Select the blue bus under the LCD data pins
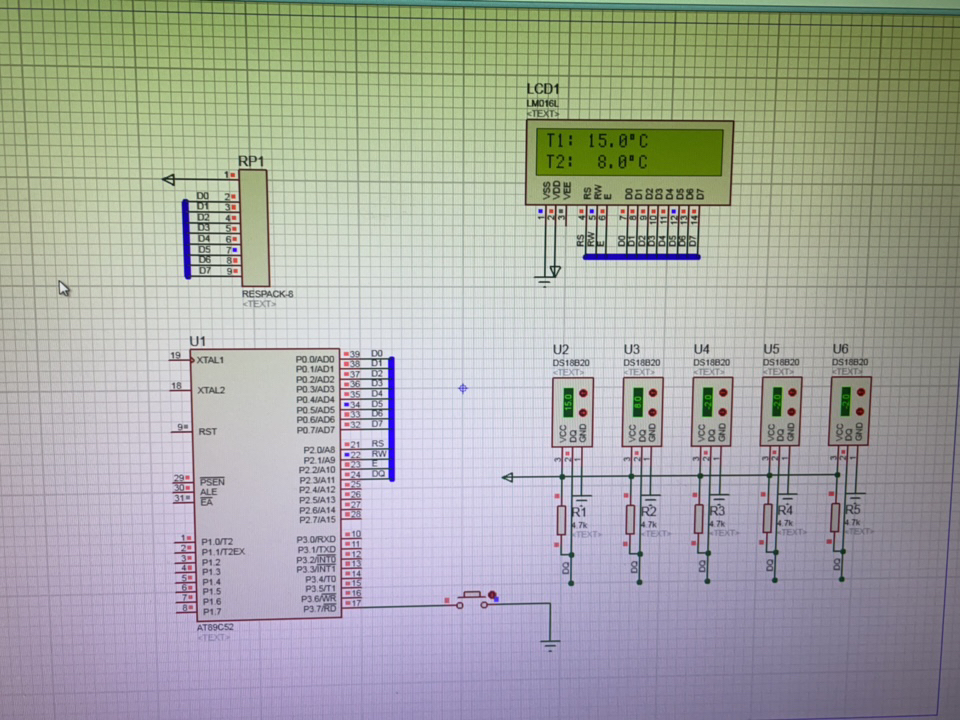The height and width of the screenshot is (720, 960). [642, 257]
